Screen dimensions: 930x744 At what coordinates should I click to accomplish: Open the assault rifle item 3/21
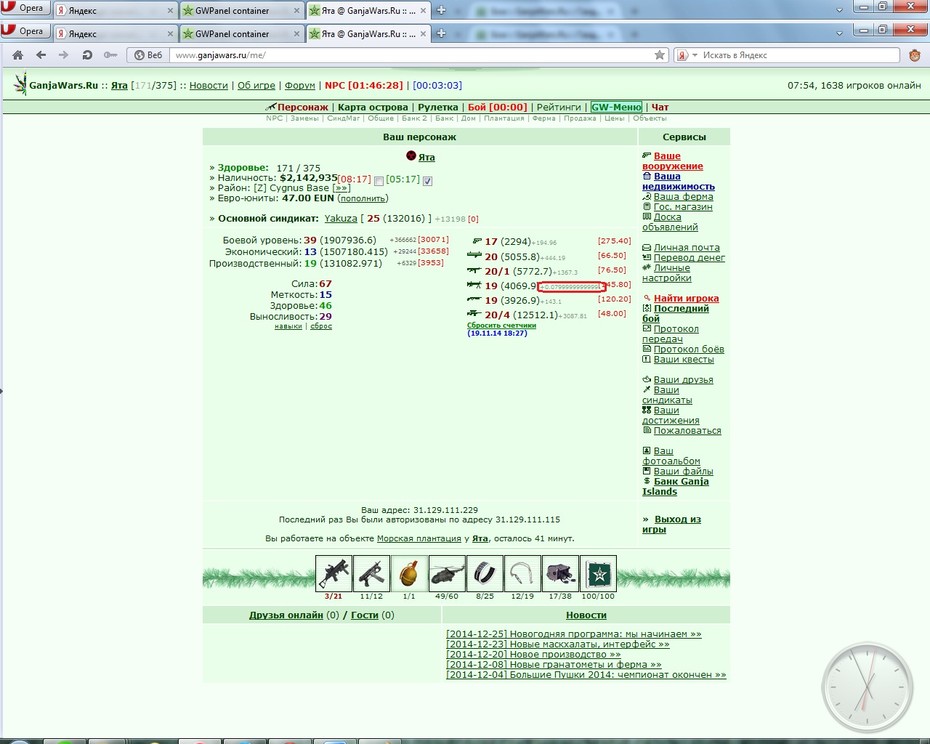point(333,574)
